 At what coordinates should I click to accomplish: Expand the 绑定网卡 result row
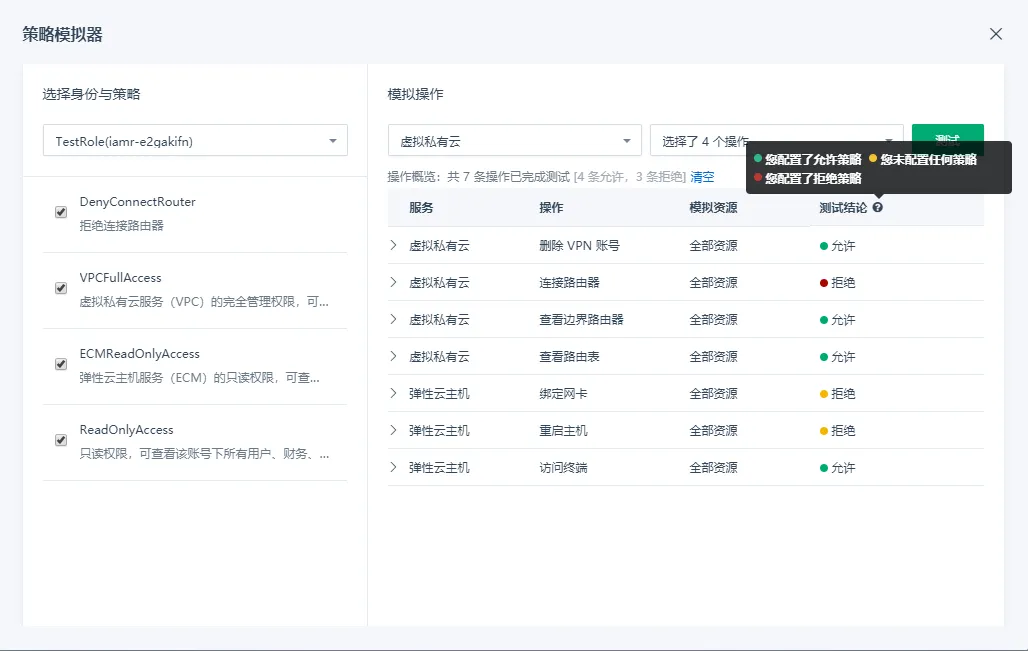click(x=394, y=394)
